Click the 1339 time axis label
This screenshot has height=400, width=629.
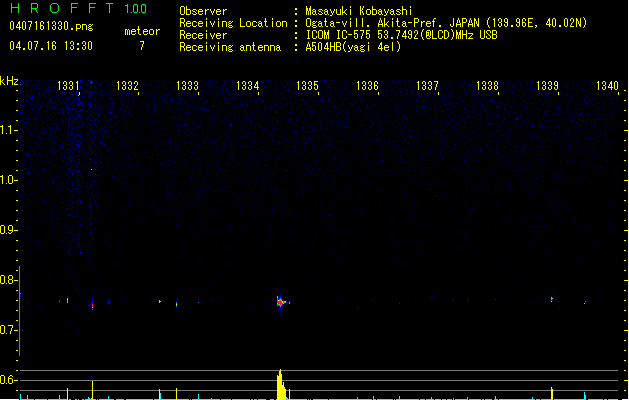tap(547, 86)
